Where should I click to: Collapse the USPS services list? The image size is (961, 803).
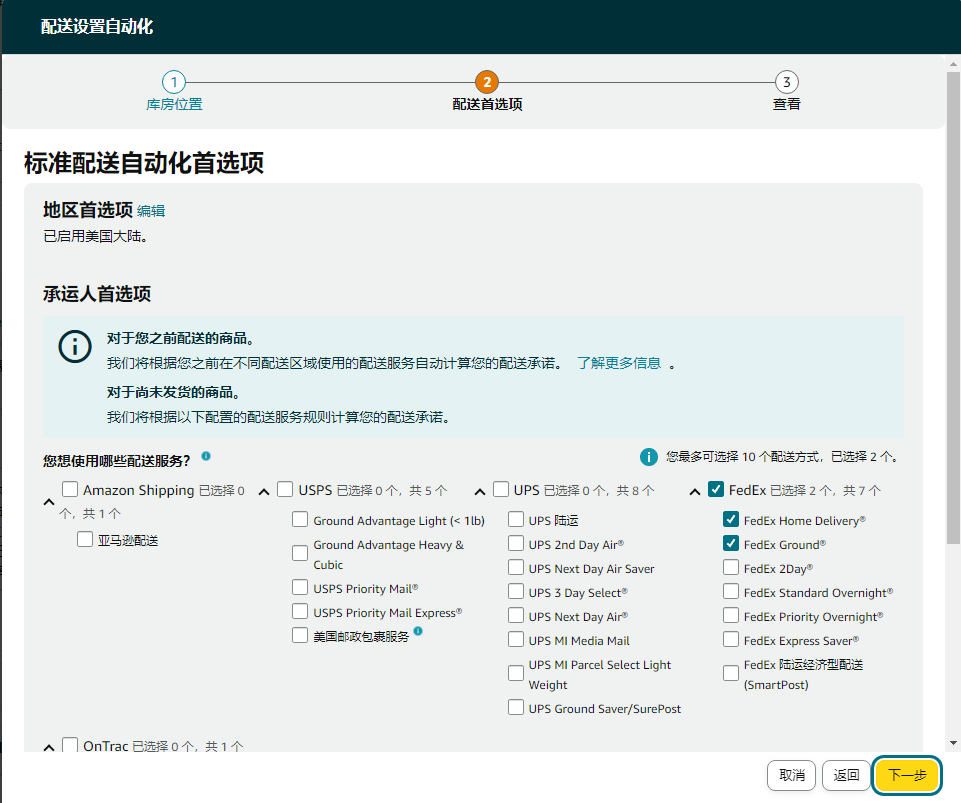(x=263, y=489)
